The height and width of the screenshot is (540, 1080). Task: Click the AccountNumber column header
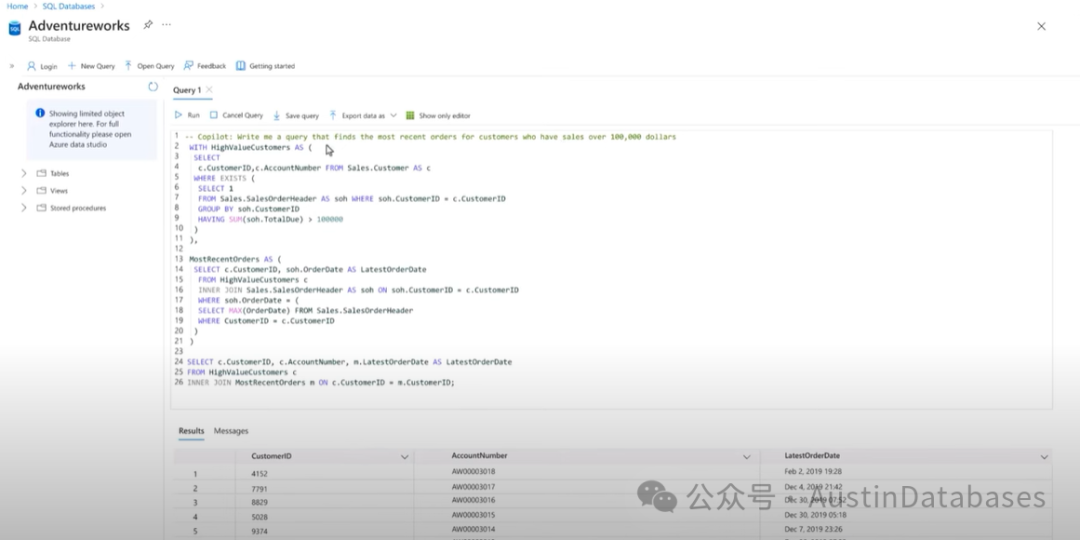pyautogui.click(x=479, y=455)
